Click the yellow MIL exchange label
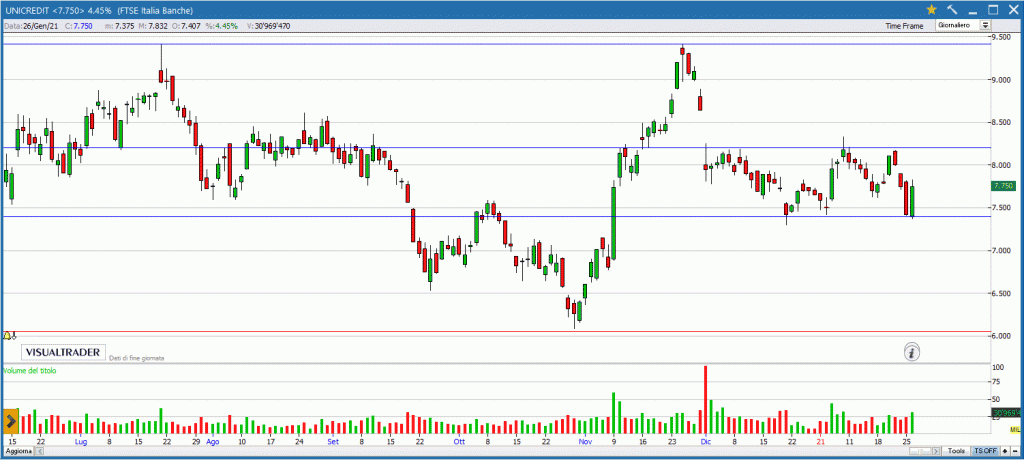Image resolution: width=1024 pixels, height=460 pixels. (x=1015, y=430)
